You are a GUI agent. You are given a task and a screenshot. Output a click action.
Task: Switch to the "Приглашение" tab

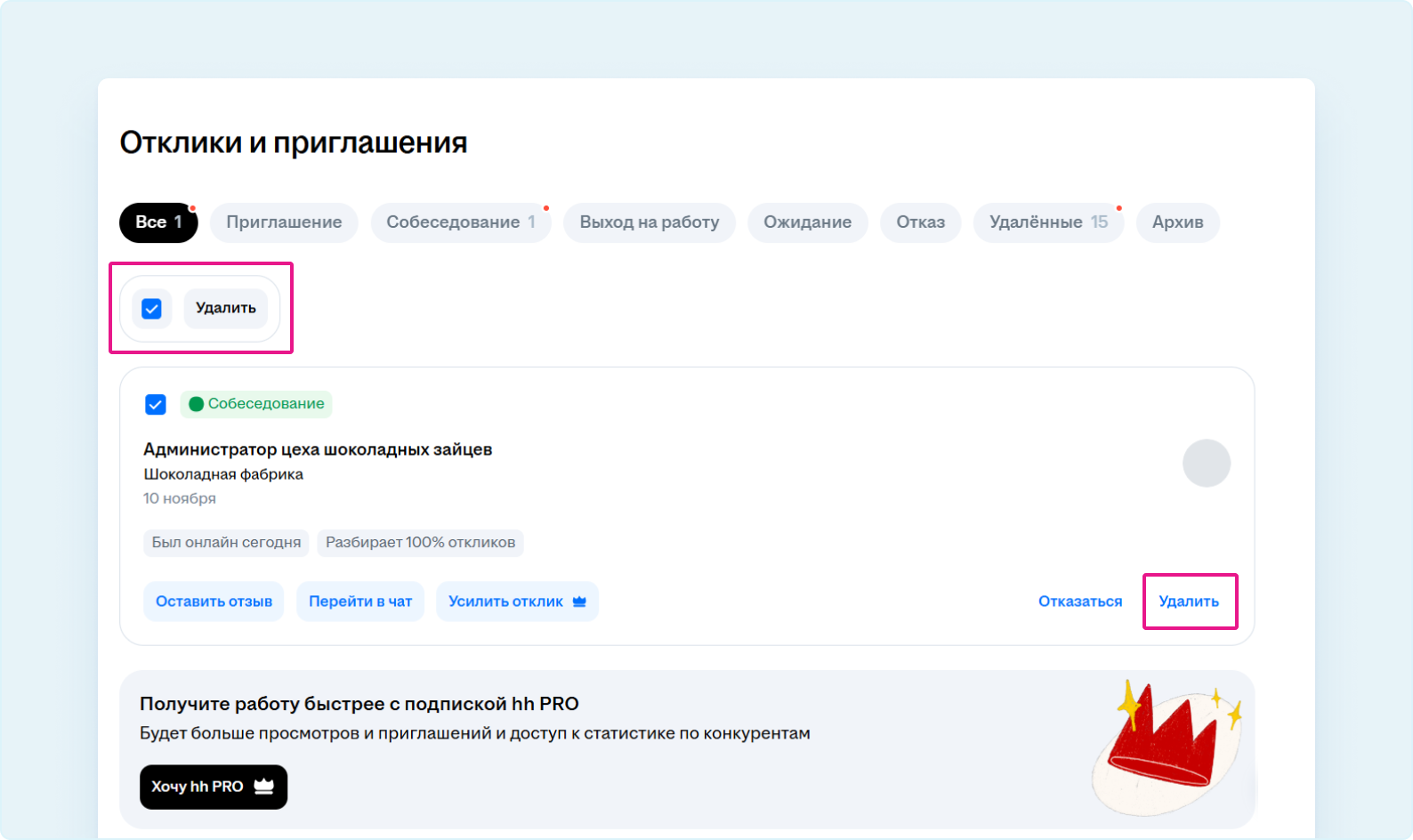(x=284, y=222)
